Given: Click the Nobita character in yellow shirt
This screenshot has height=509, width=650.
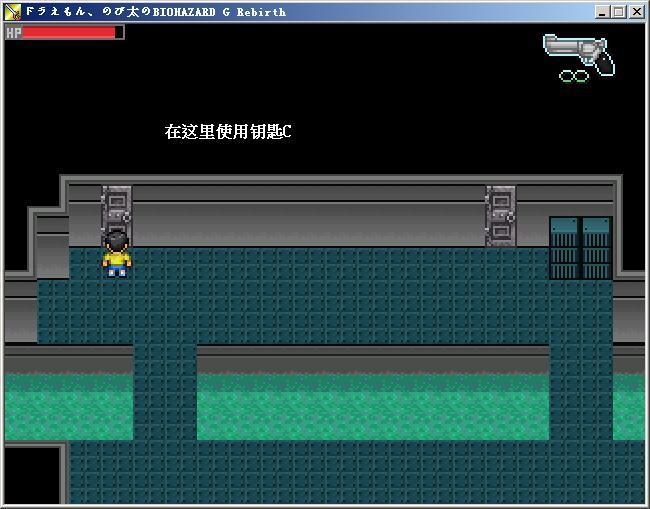Looking at the screenshot, I should [x=117, y=254].
